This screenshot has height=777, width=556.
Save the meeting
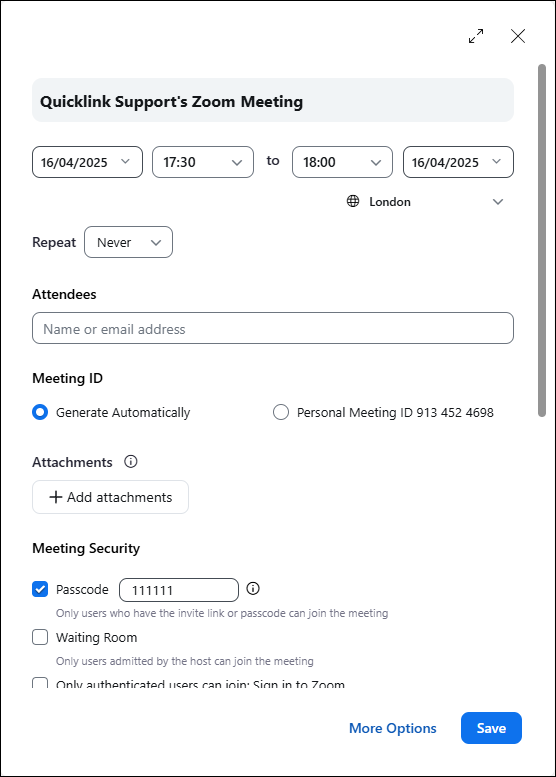pos(491,728)
